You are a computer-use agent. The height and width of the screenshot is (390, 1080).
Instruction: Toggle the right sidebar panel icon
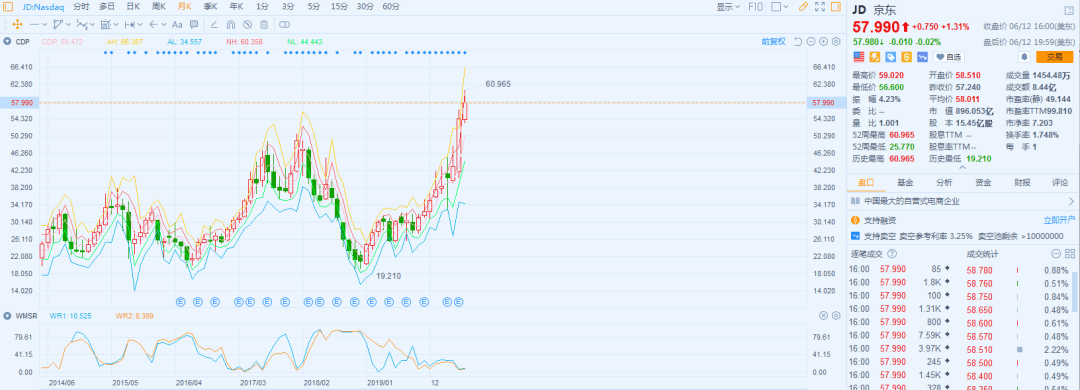pyautogui.click(x=836, y=7)
